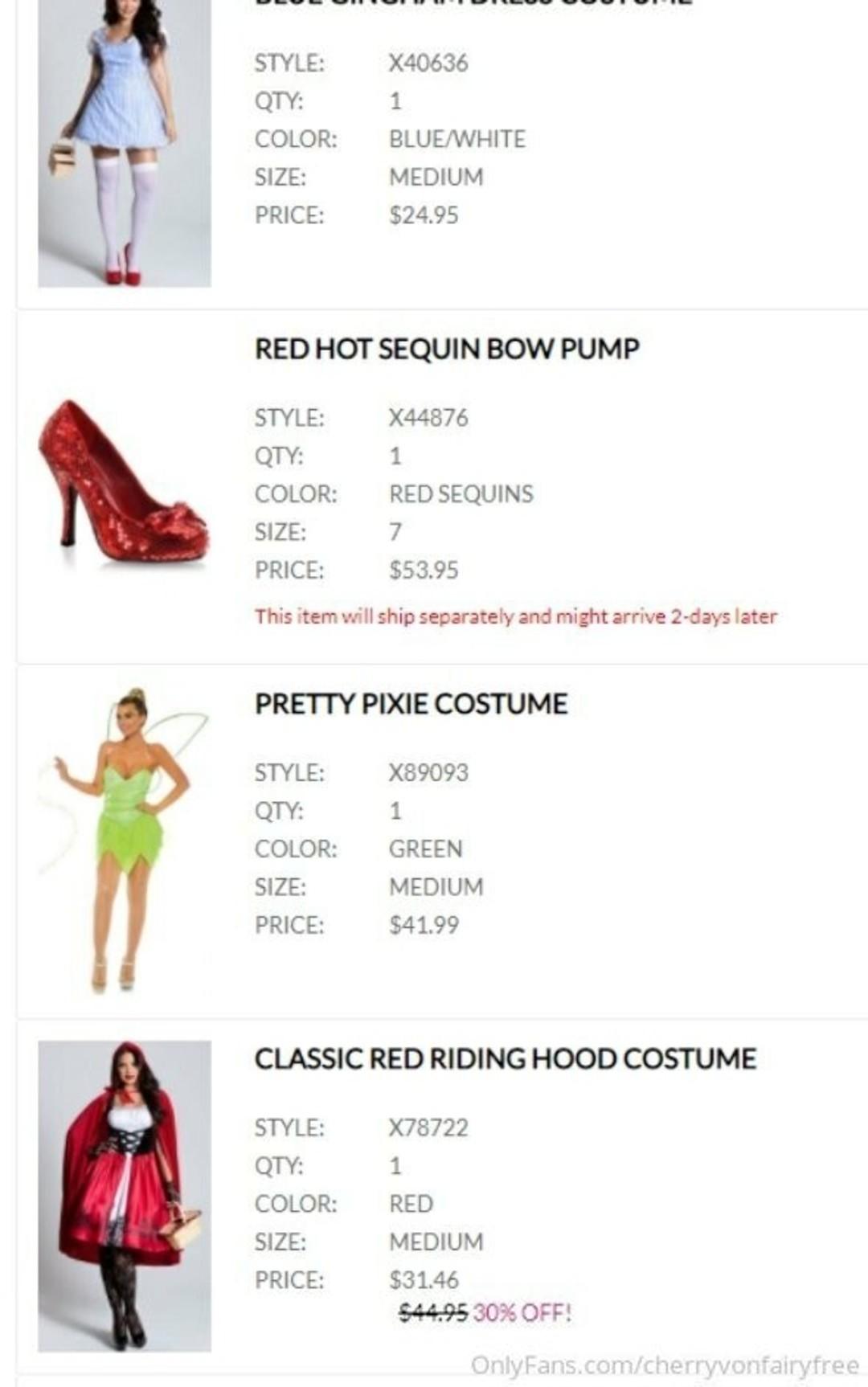Viewport: 868px width, 1387px height.
Task: Select the $53.95 pump price
Action: pos(424,571)
